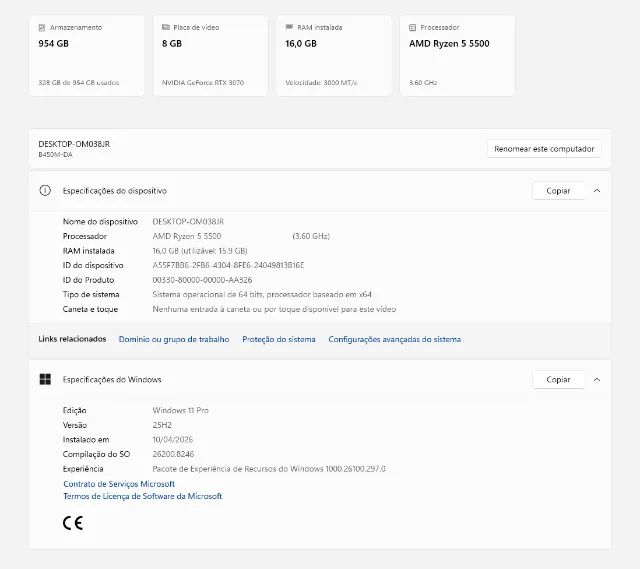This screenshot has width=640, height=569.
Task: Click the text 328 GB de 954 GB usados
Action: [x=79, y=83]
